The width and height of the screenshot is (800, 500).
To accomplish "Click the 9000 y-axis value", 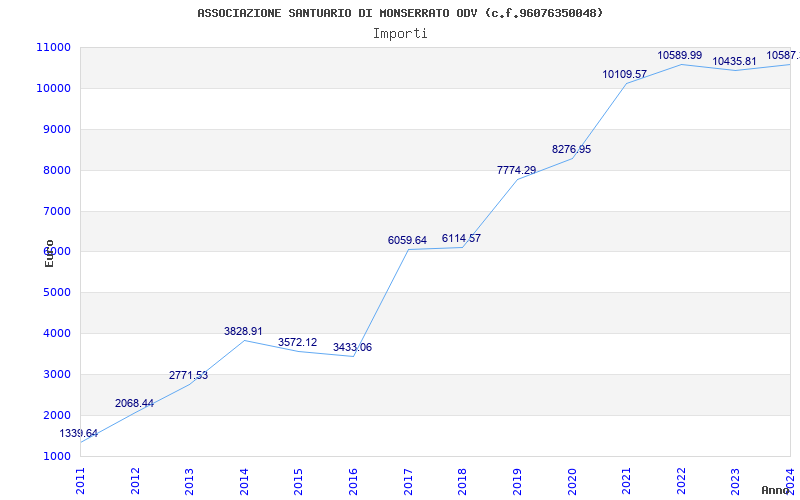I will point(57,129).
